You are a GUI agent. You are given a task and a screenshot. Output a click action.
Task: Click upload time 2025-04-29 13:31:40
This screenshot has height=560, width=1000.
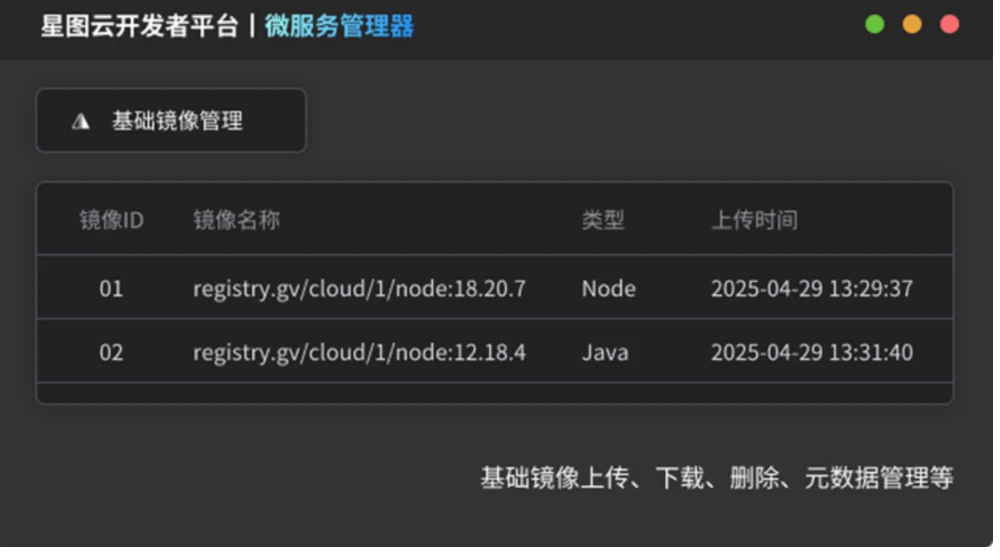(x=811, y=352)
